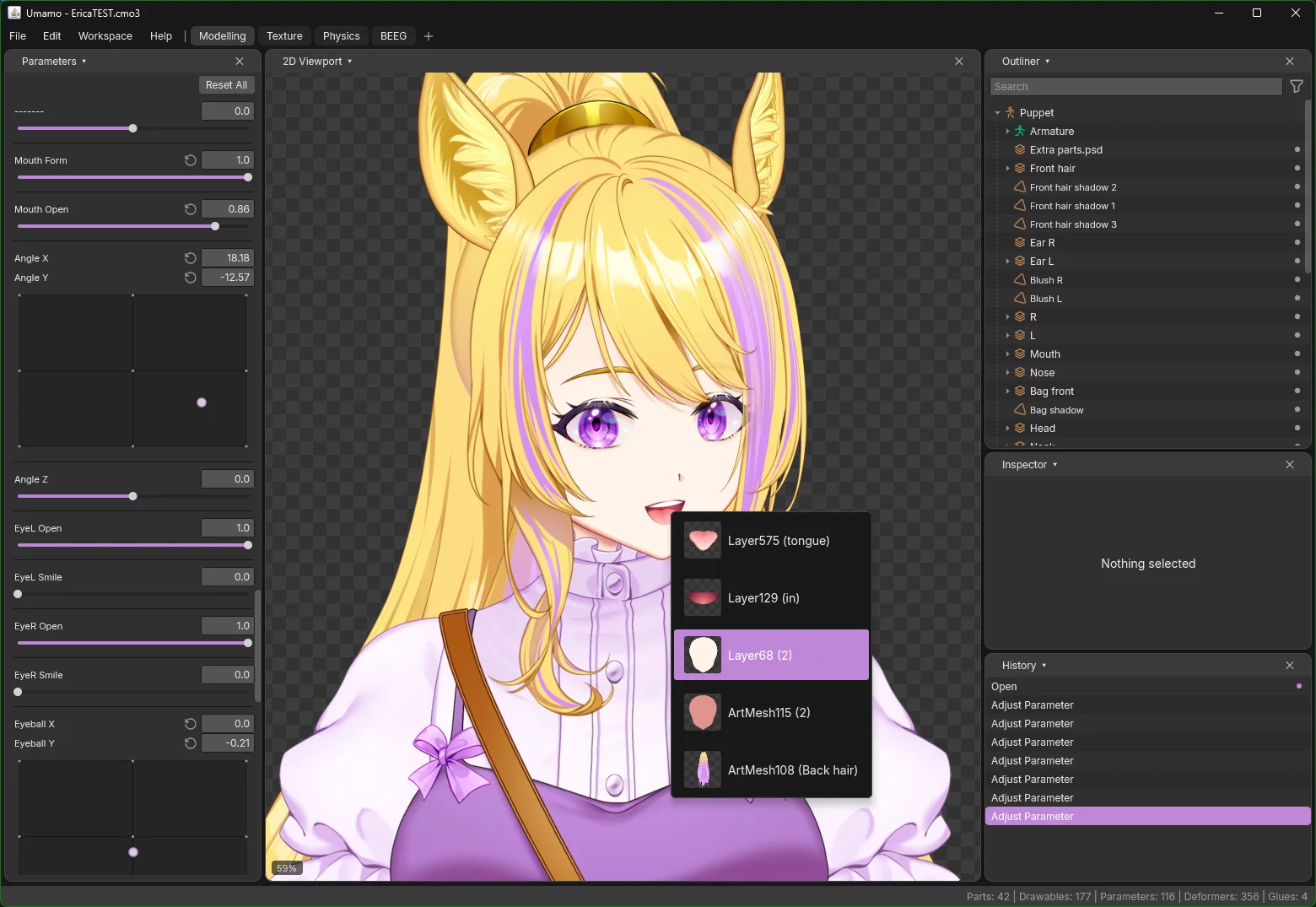Toggle visibility dot for Front hair shadow 1
Viewport: 1316px width, 907px height.
coord(1297,205)
